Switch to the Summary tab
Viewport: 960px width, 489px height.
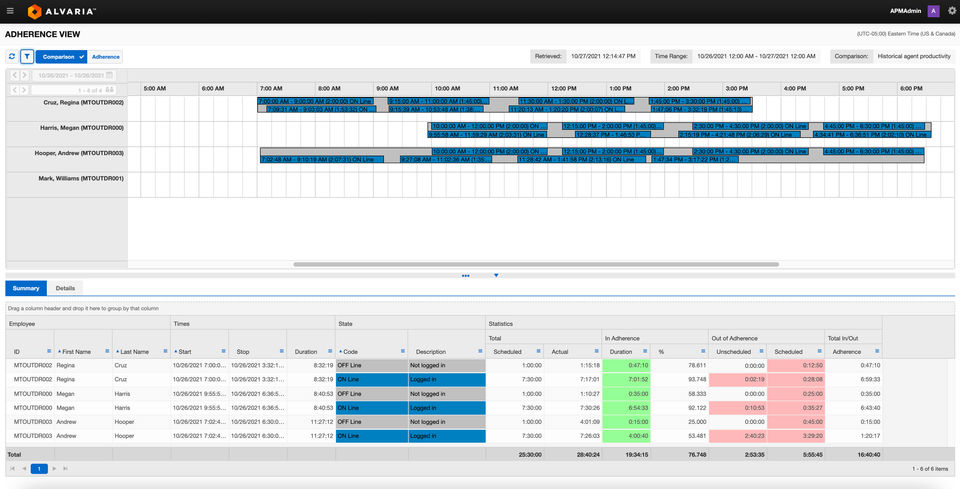click(x=26, y=288)
